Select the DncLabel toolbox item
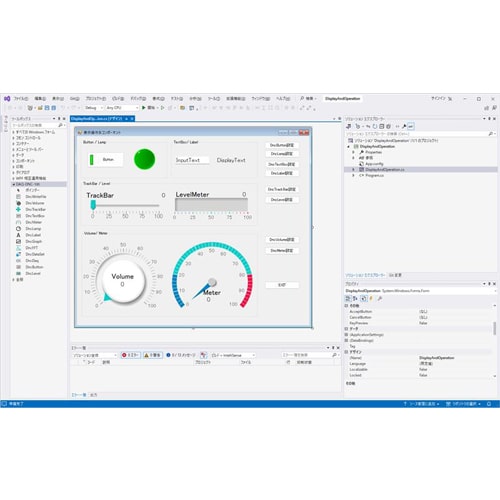 33,235
